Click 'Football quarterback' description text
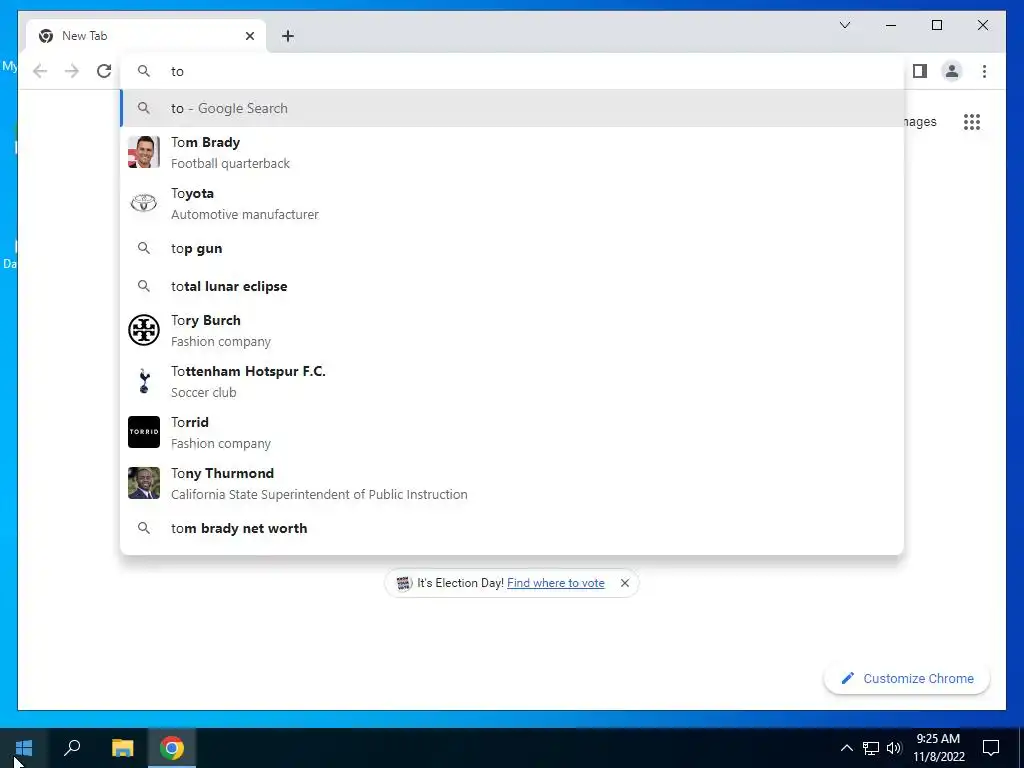This screenshot has height=768, width=1024. coord(231,164)
